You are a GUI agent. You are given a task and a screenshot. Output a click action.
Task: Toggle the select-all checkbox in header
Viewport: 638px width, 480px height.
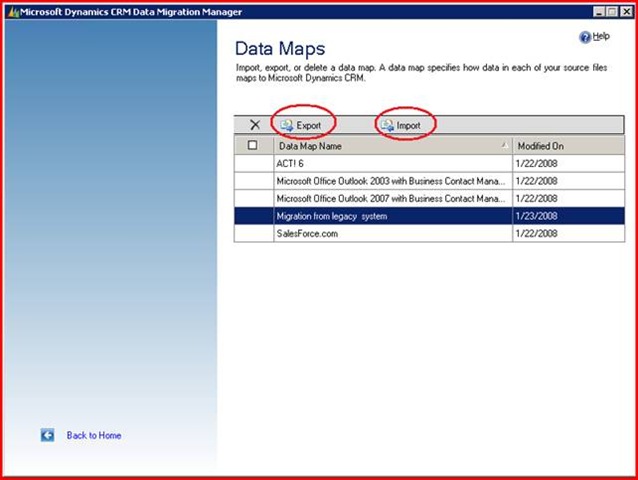[x=252, y=145]
